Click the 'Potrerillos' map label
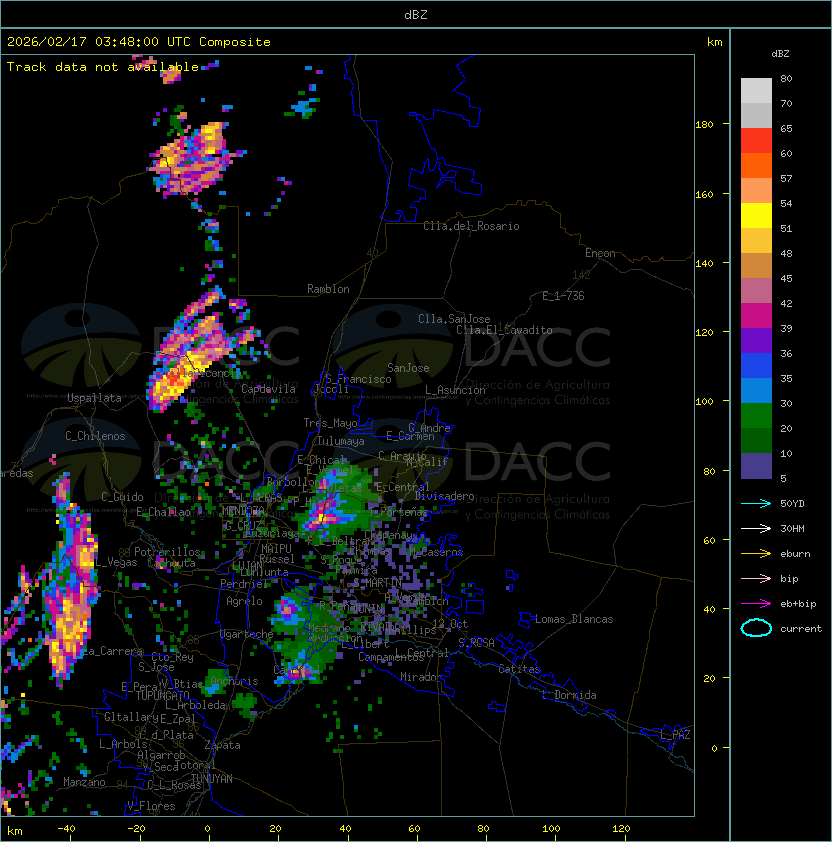832x842 pixels. (167, 552)
